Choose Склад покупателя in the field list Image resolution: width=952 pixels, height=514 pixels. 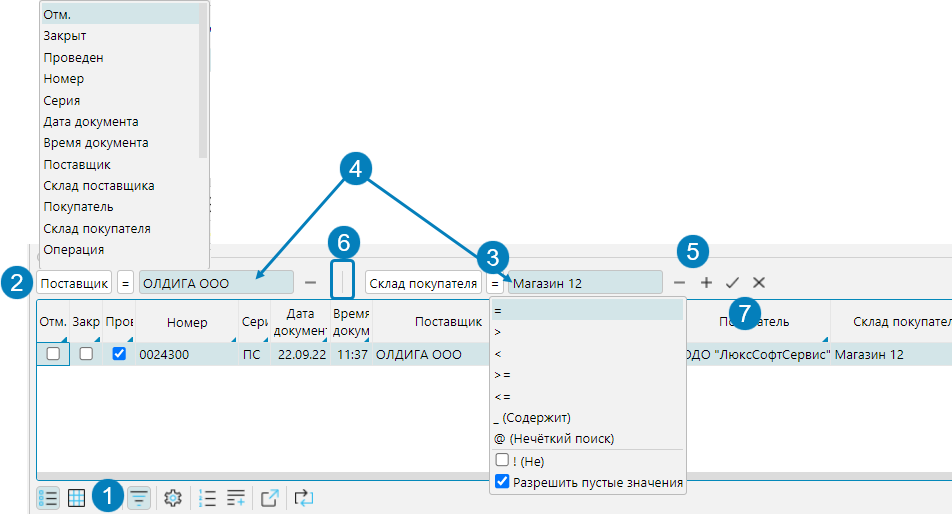coord(120,229)
